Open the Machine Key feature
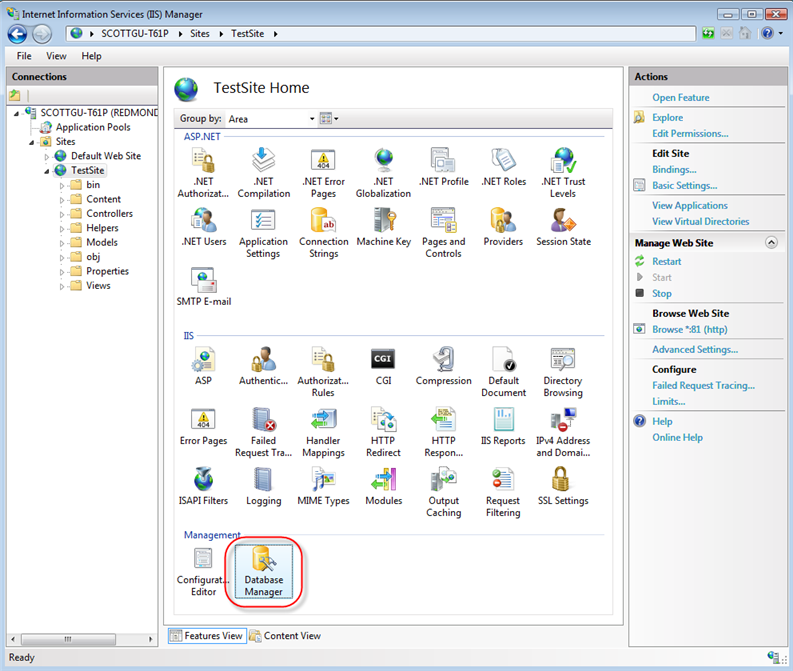The width and height of the screenshot is (793, 671). pyautogui.click(x=383, y=227)
